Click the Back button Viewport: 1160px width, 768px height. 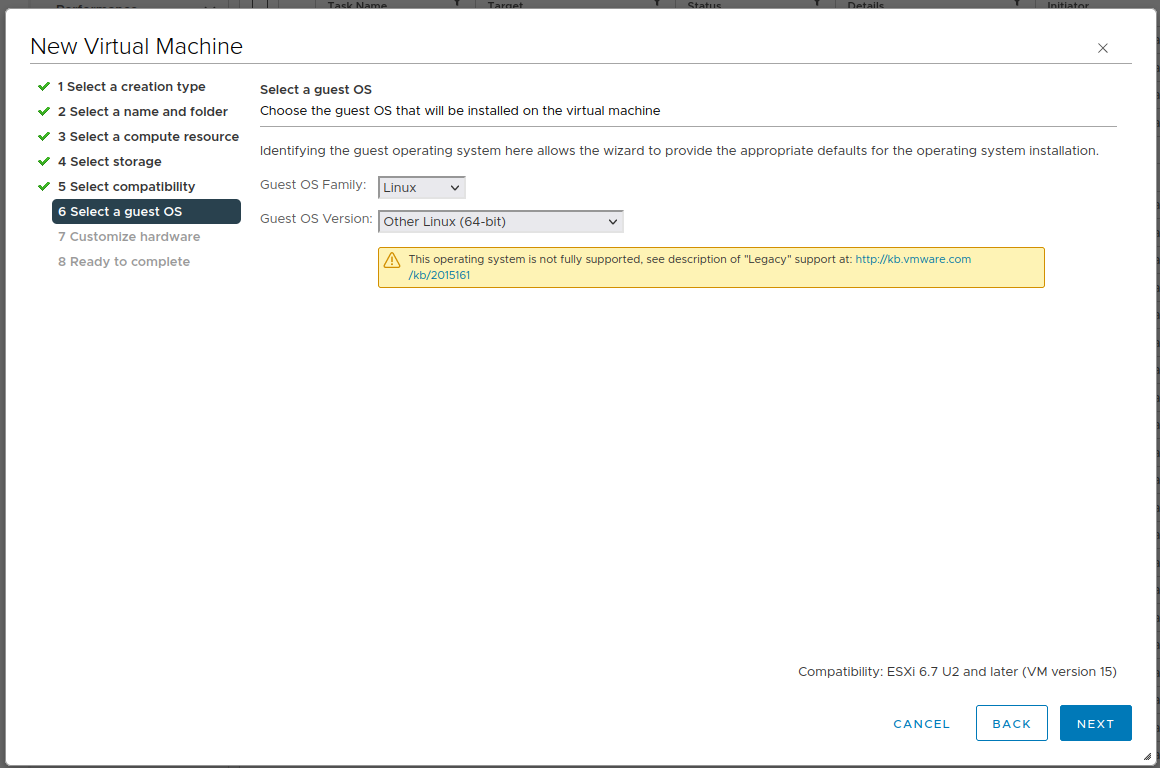[1011, 723]
